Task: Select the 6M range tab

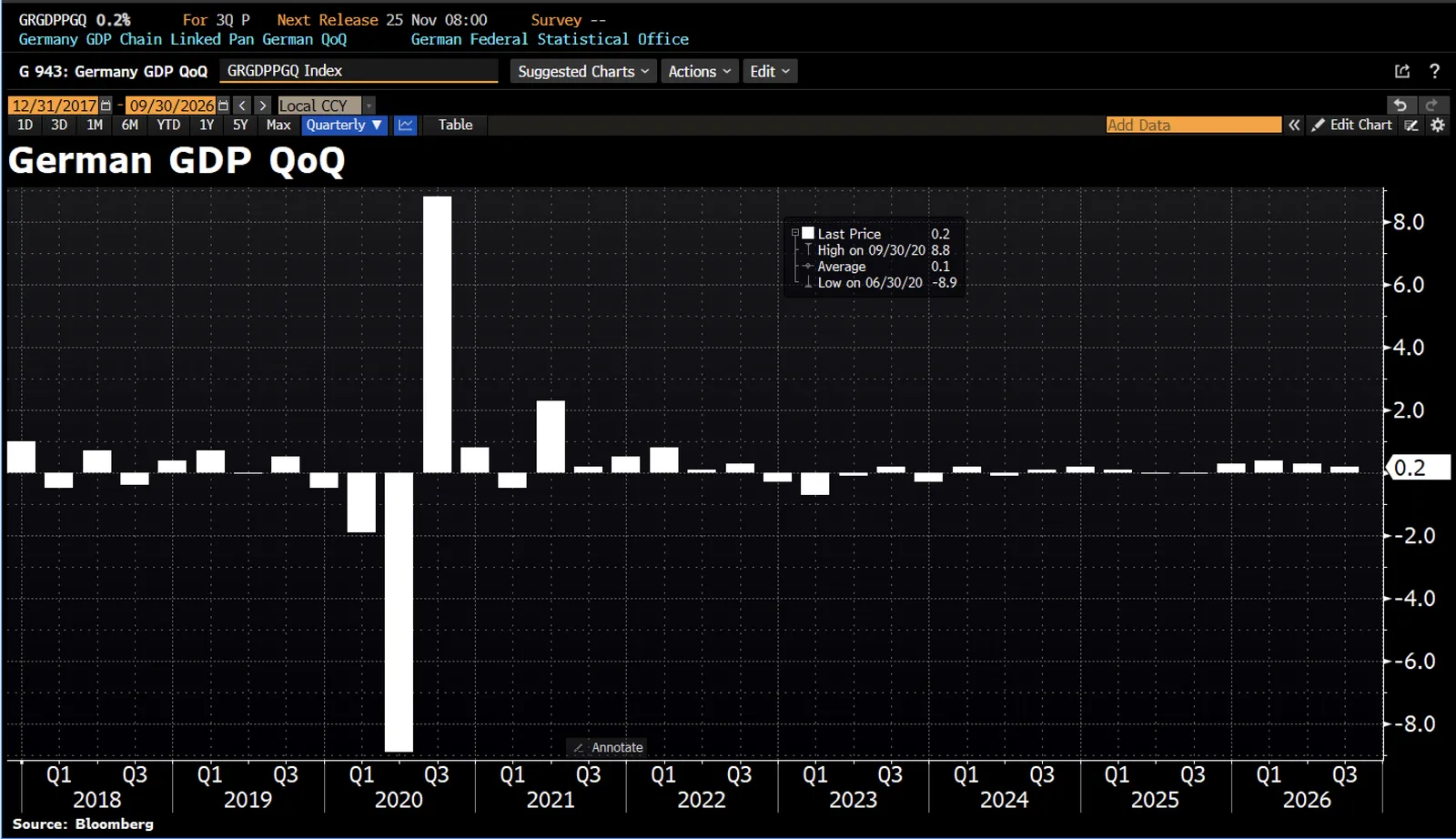Action: [130, 125]
